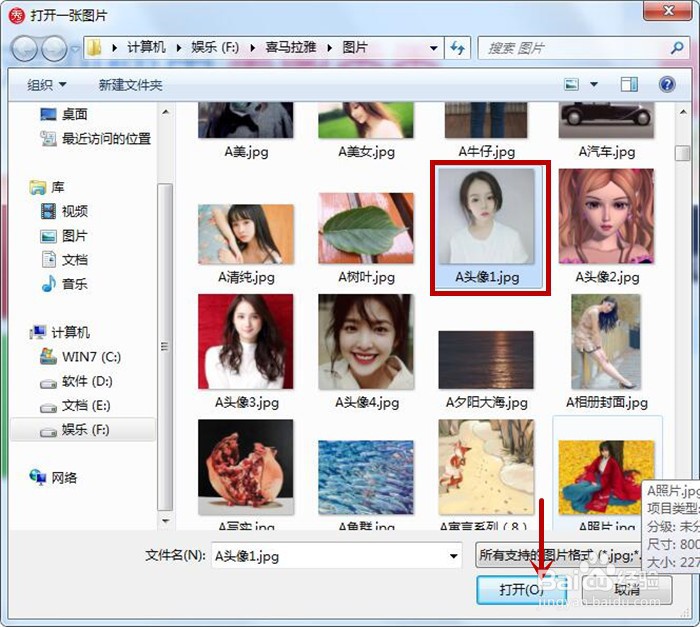The image size is (700, 627).
Task: Click the 计算机 breadcrumb in the address bar
Action: (146, 47)
